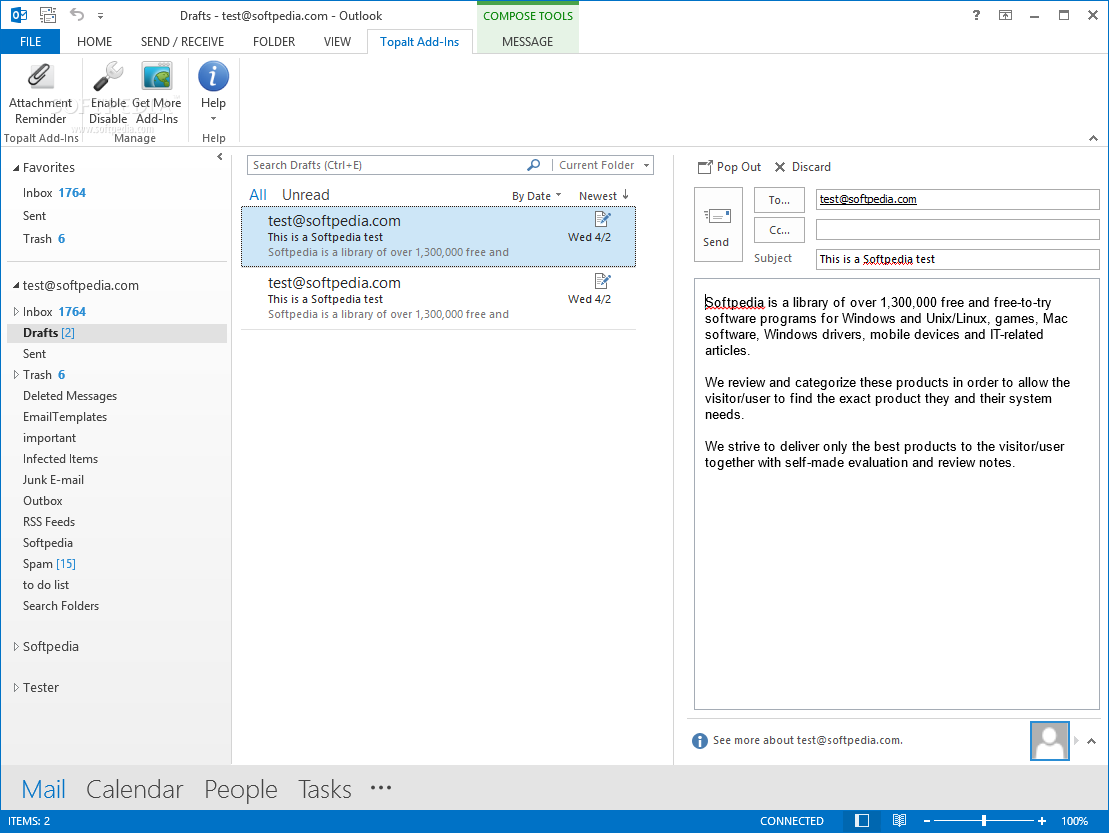Send the message with envelope button
Viewport: 1109px width, 833px height.
(718, 225)
